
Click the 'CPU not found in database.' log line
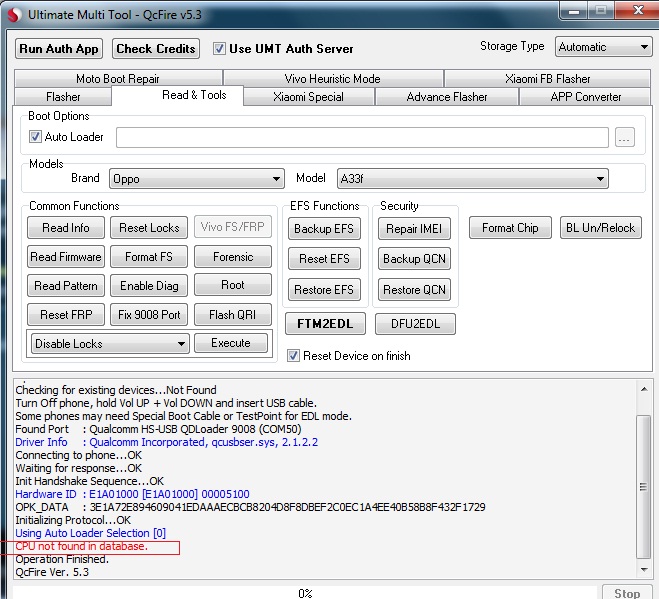pos(82,546)
